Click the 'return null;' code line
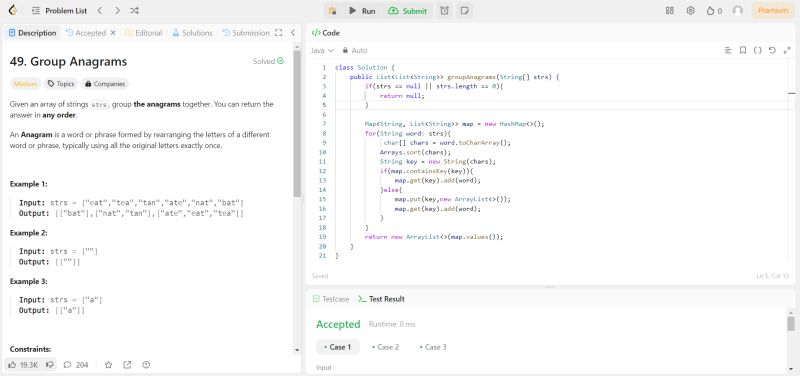 click(x=402, y=95)
